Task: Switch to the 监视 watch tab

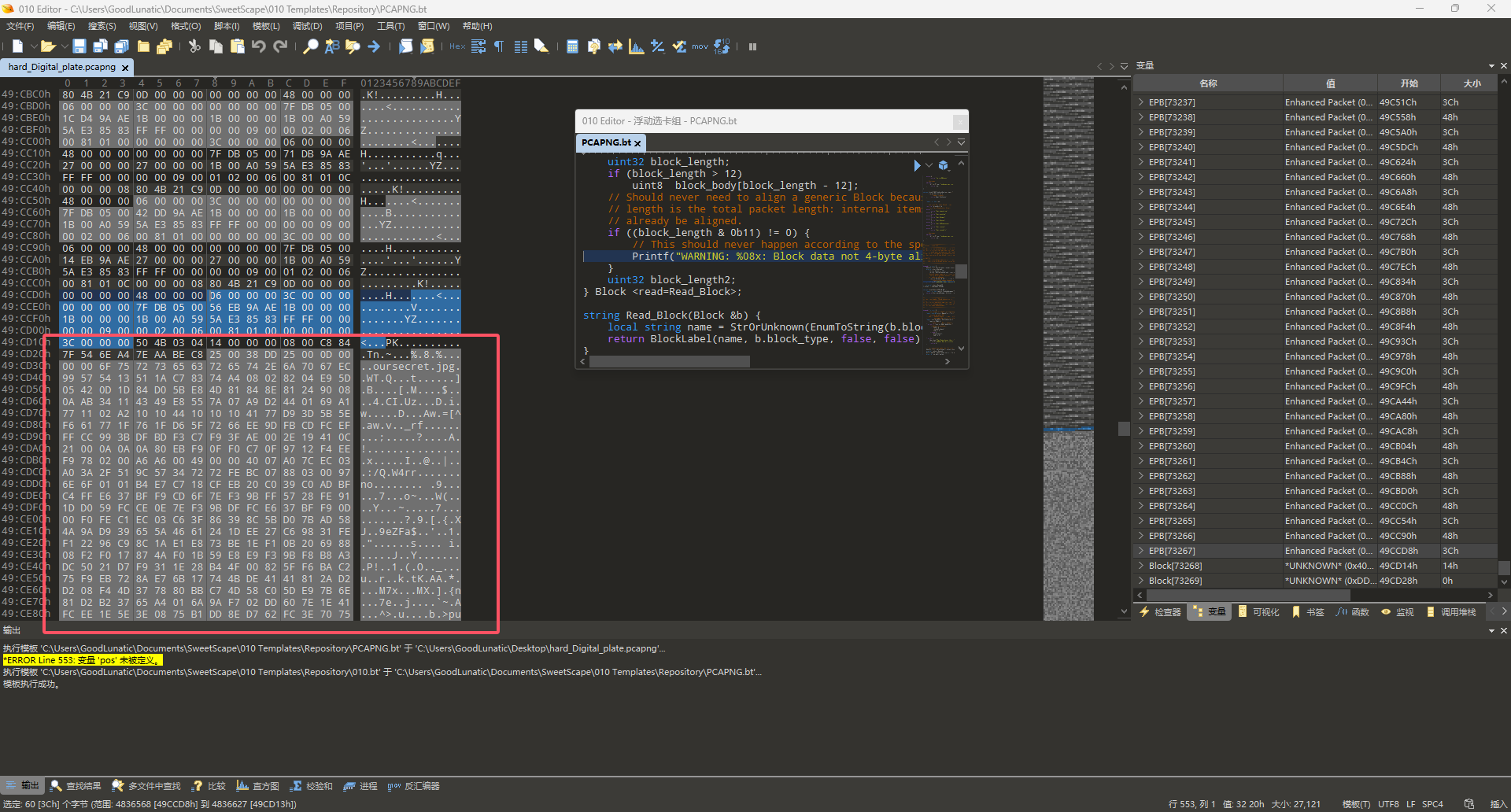Action: point(1398,612)
